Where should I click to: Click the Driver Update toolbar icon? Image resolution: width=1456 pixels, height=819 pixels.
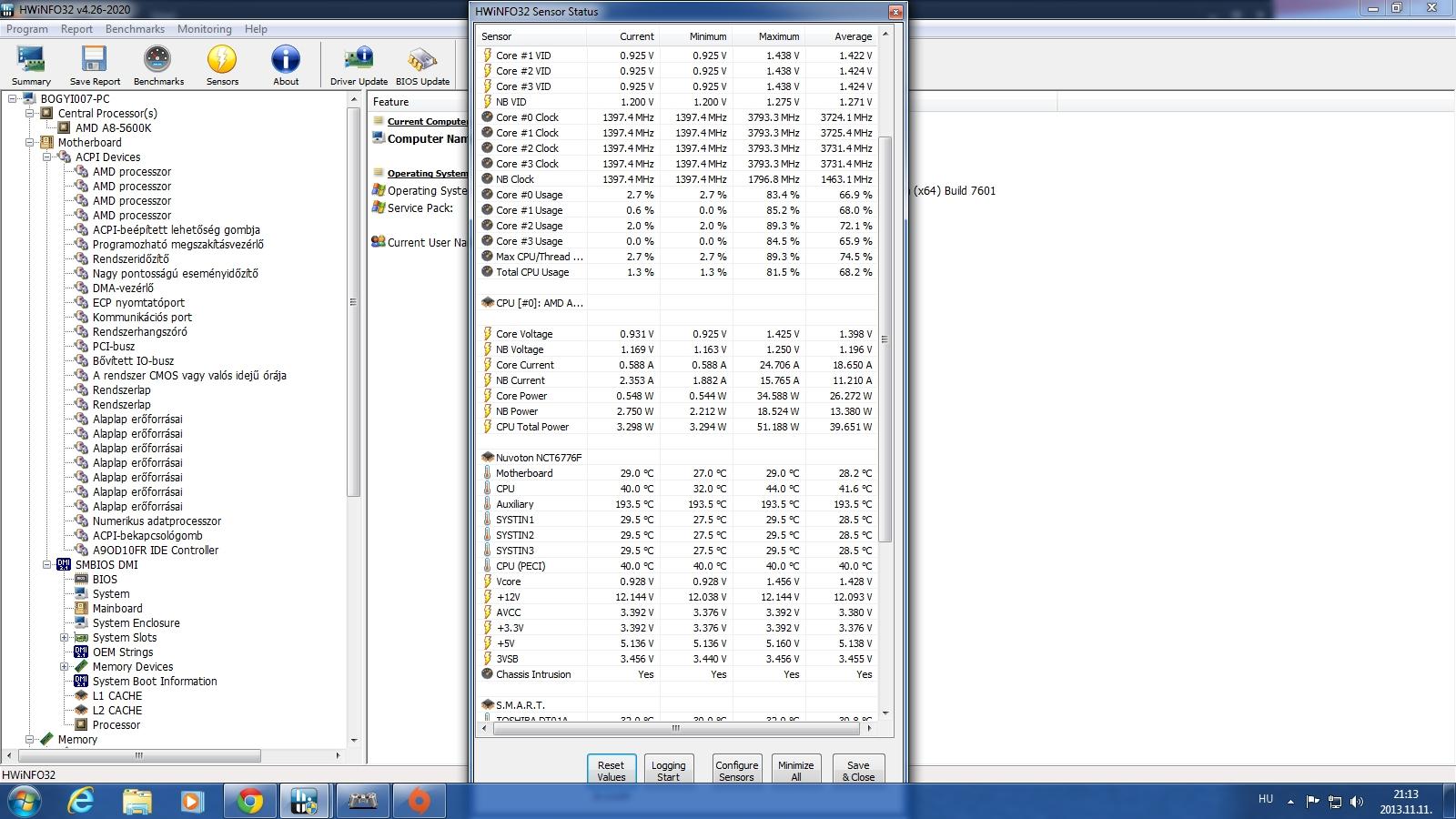pyautogui.click(x=359, y=59)
